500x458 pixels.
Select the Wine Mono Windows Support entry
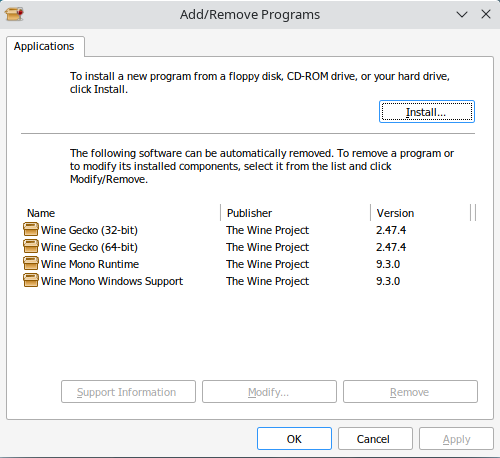tap(112, 281)
